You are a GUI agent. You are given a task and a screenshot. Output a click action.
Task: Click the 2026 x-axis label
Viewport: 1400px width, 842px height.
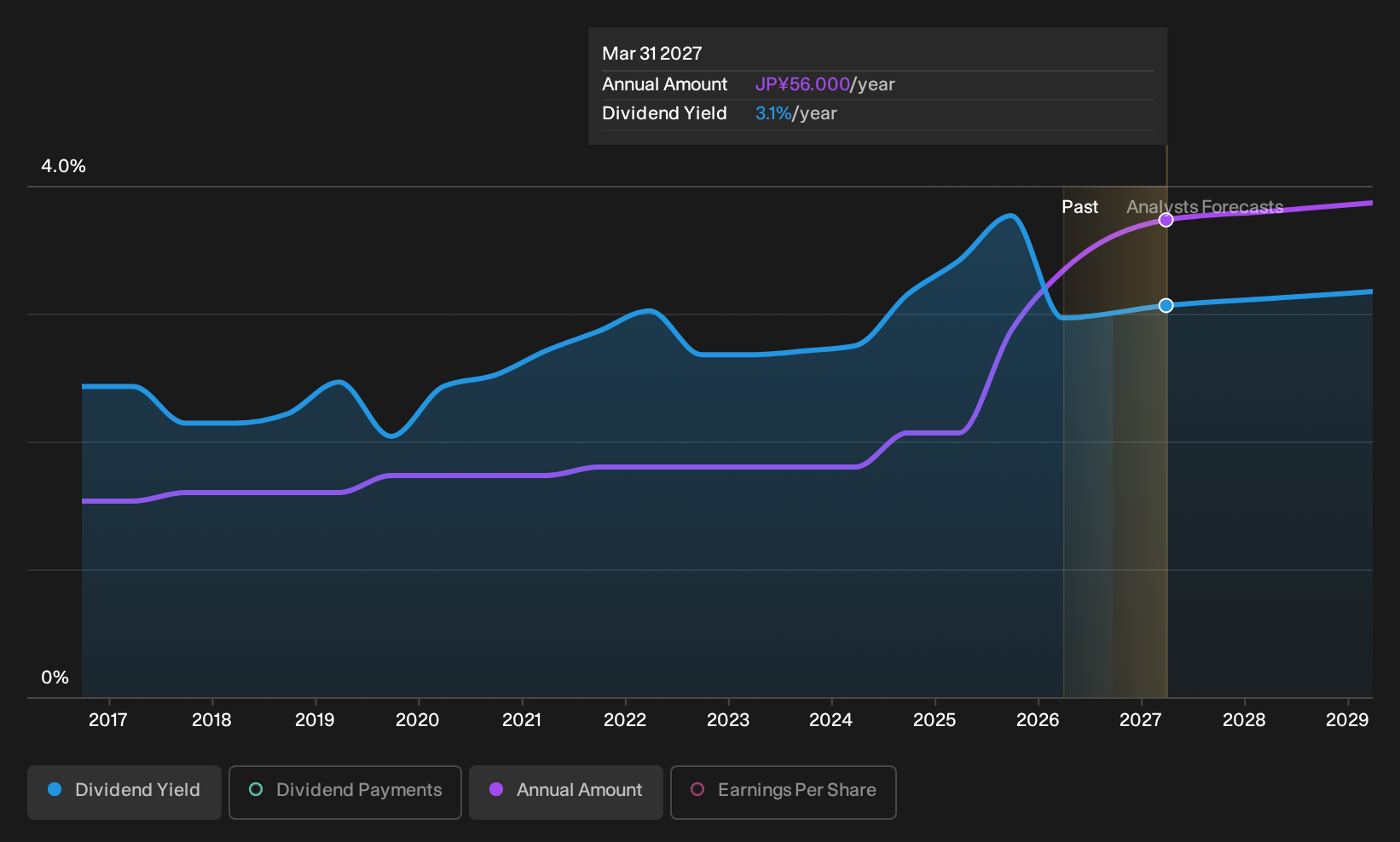(x=1038, y=720)
